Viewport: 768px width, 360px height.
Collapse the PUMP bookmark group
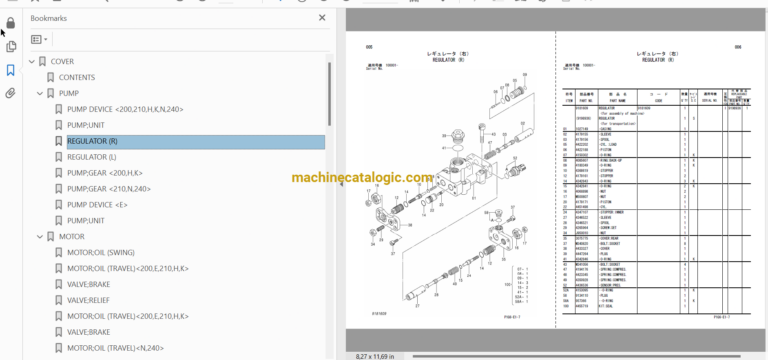coord(40,94)
